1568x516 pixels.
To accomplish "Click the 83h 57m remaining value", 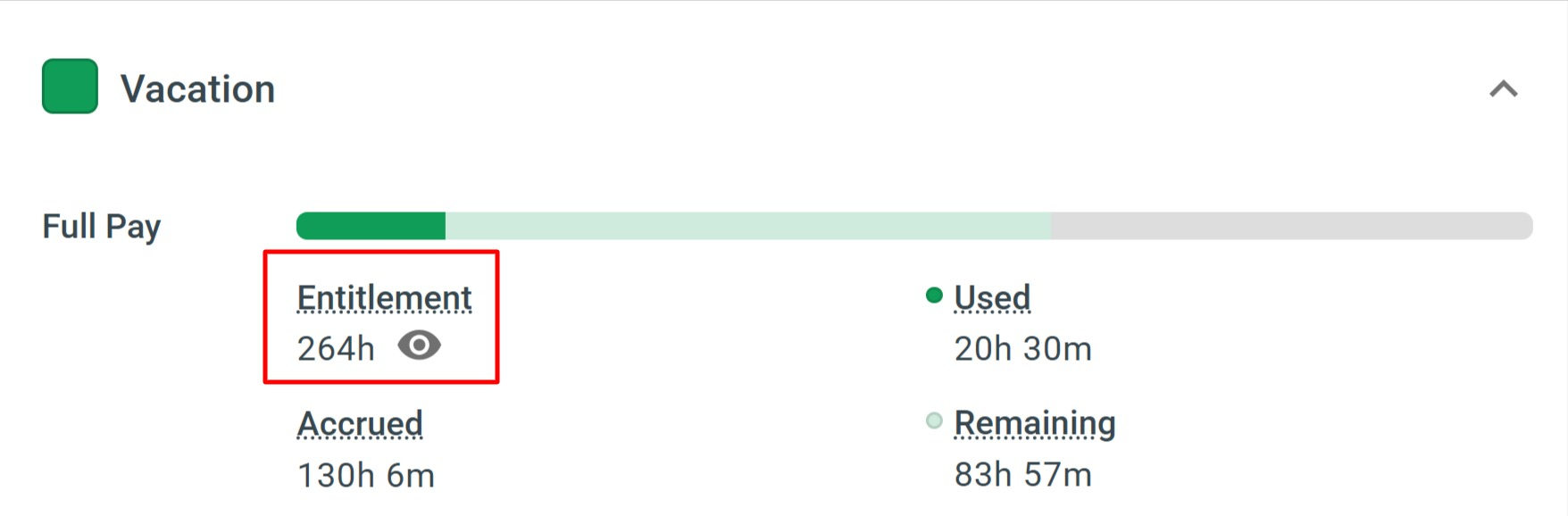I will click(x=1022, y=475).
